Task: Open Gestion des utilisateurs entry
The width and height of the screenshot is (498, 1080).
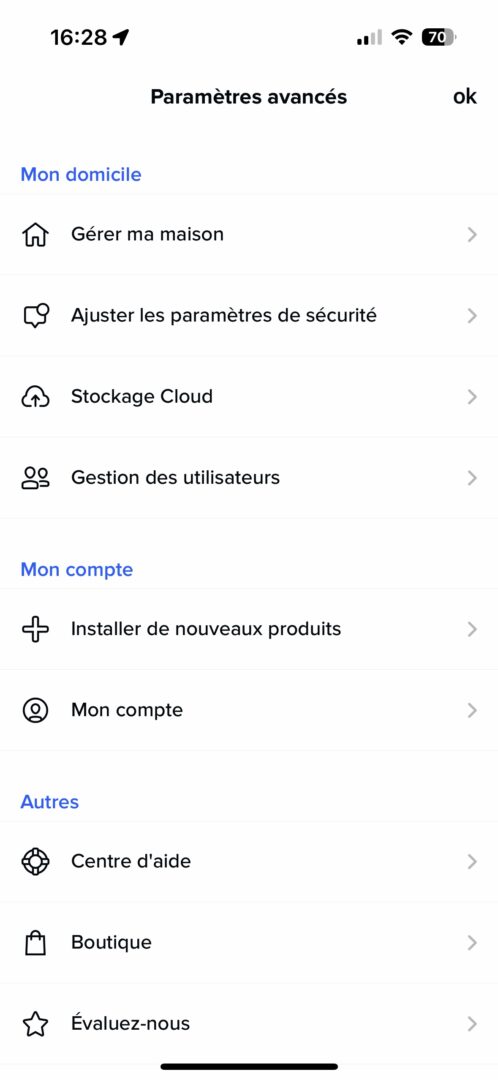Action: pyautogui.click(x=249, y=478)
